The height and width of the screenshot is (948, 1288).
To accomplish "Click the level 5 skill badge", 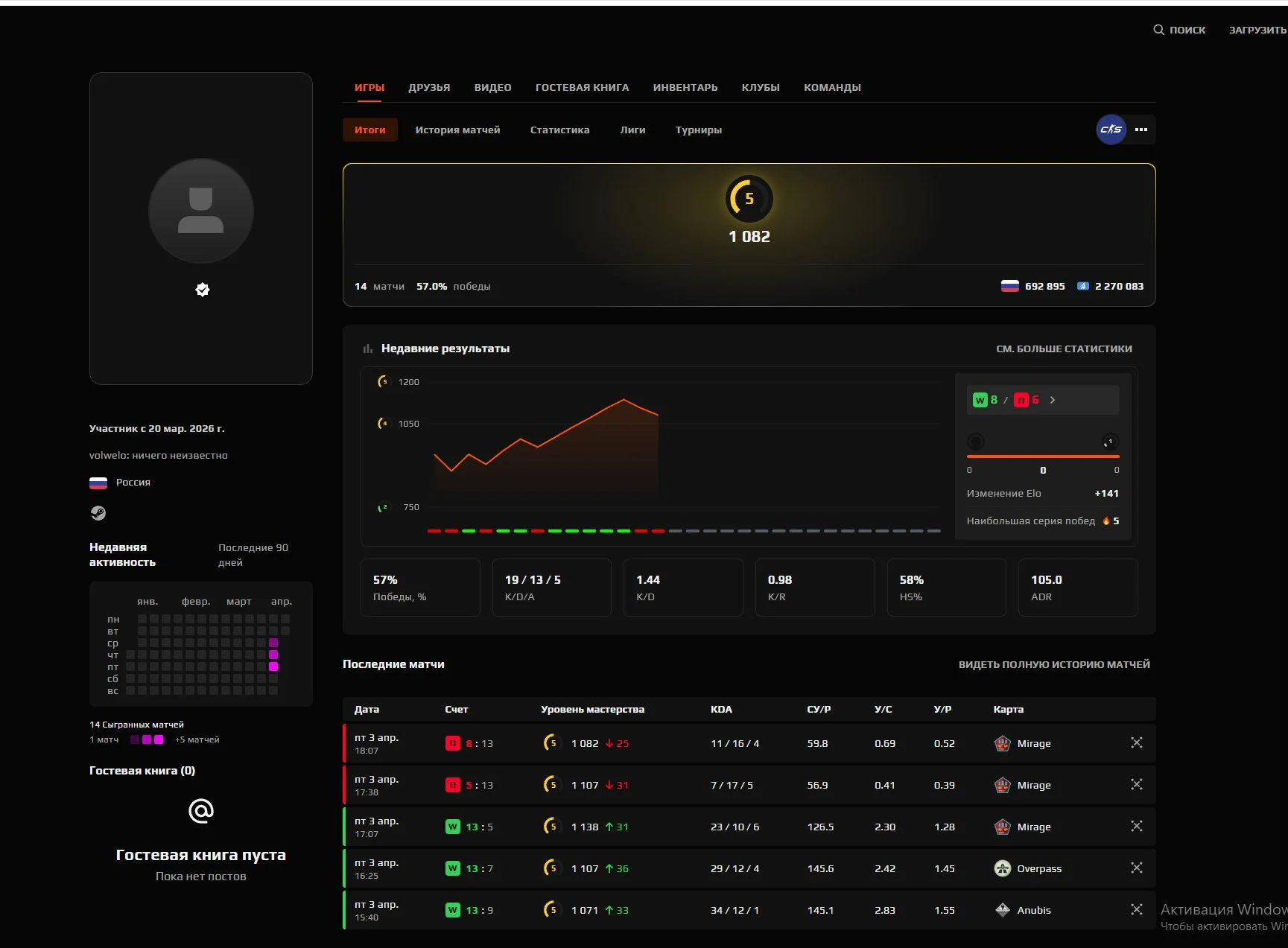I will 749,199.
